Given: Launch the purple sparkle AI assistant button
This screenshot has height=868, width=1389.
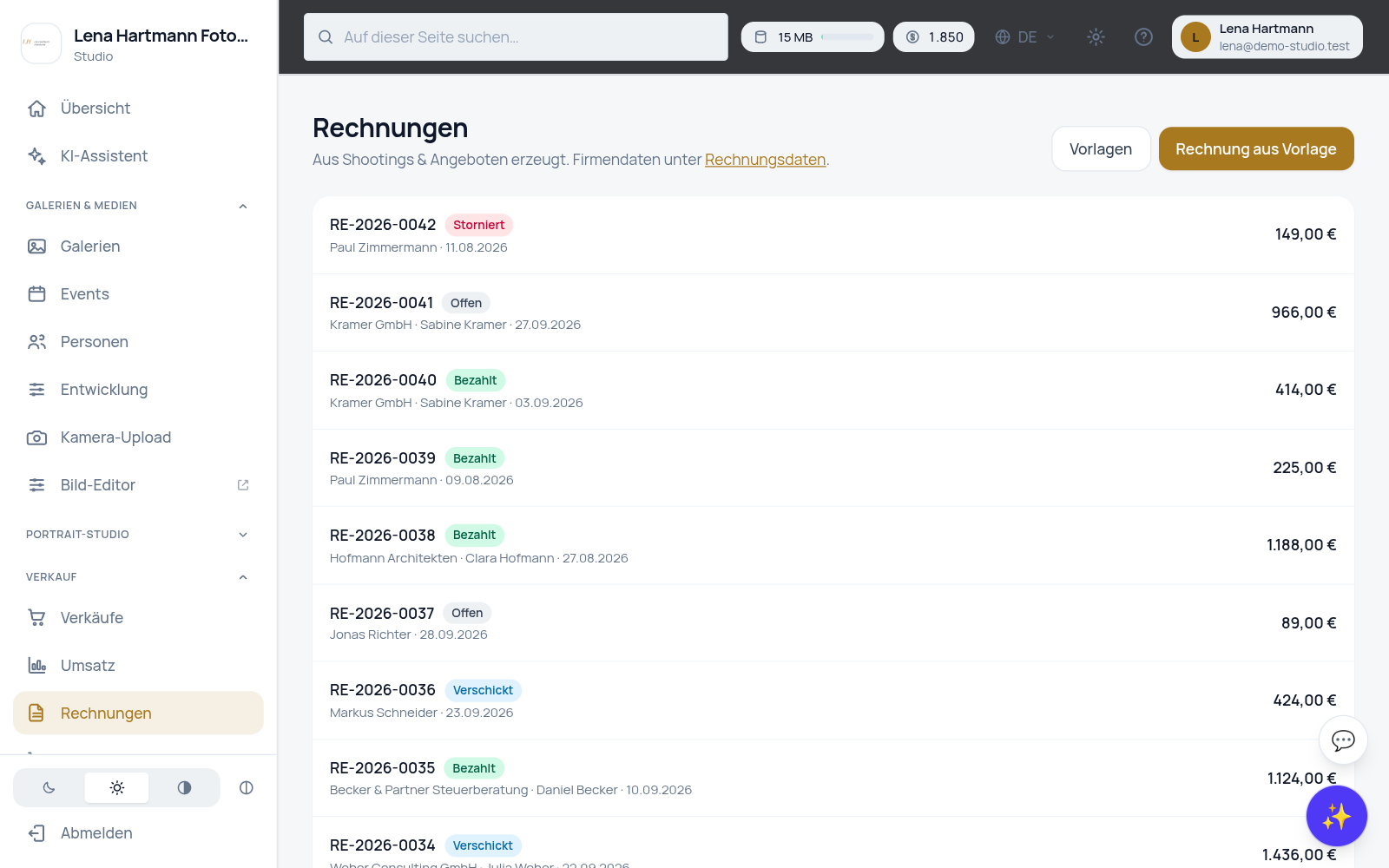Looking at the screenshot, I should pos(1336,816).
